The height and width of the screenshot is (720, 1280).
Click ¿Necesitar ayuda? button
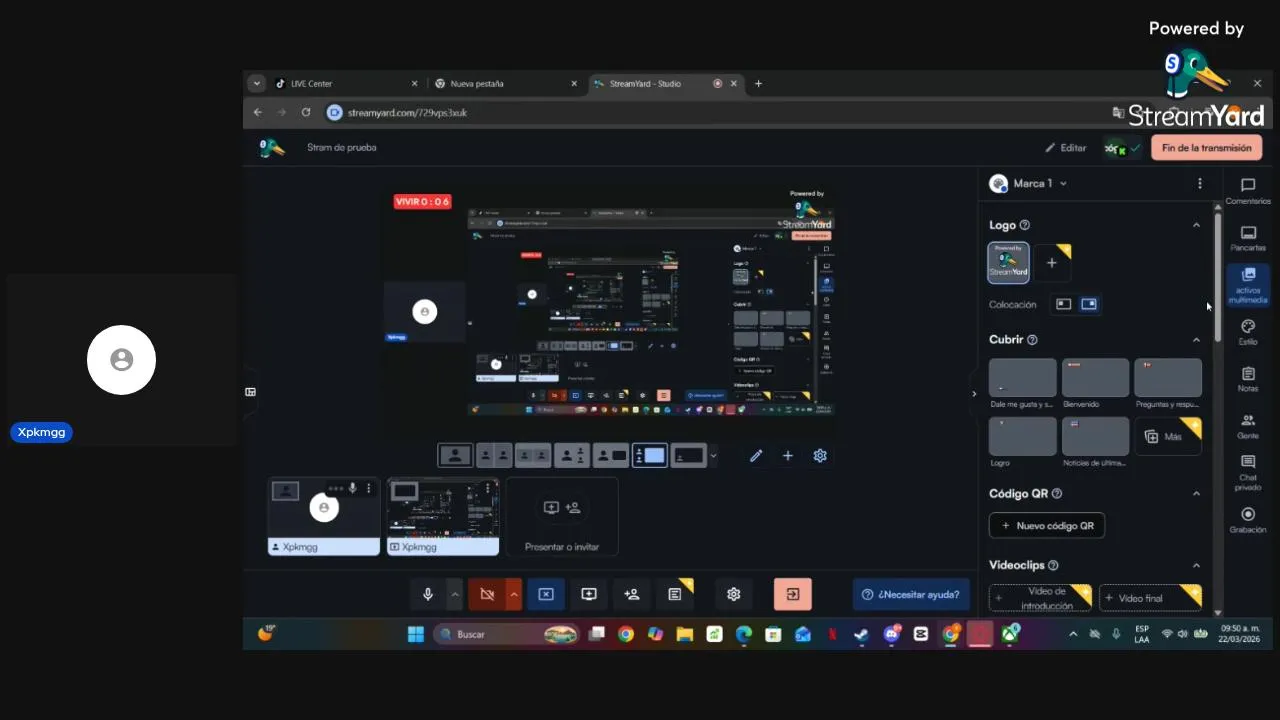tap(911, 594)
